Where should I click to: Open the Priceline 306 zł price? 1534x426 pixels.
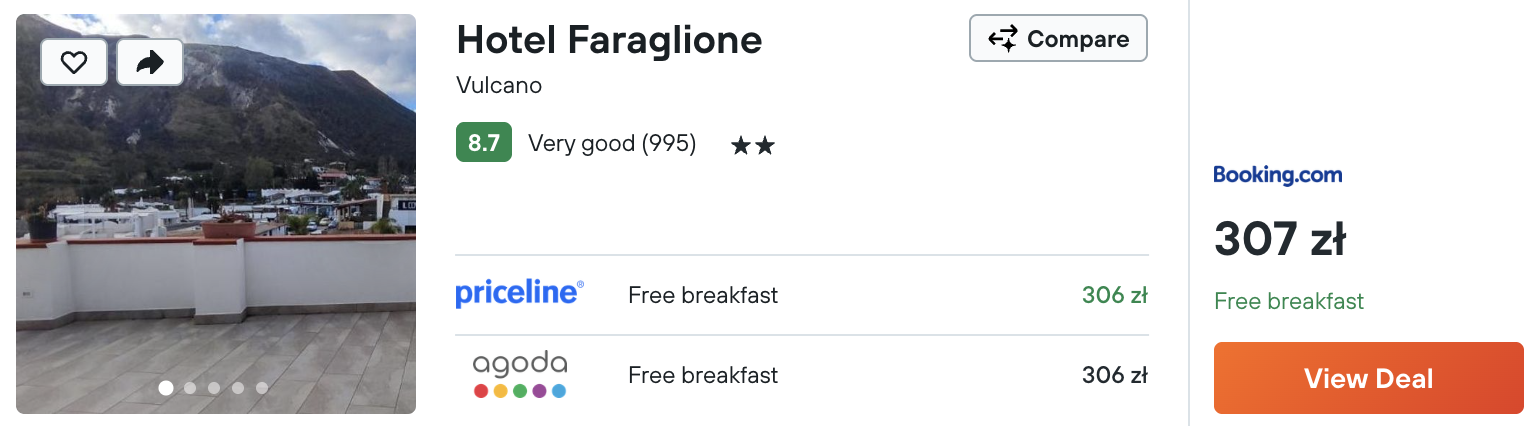pos(1114,295)
